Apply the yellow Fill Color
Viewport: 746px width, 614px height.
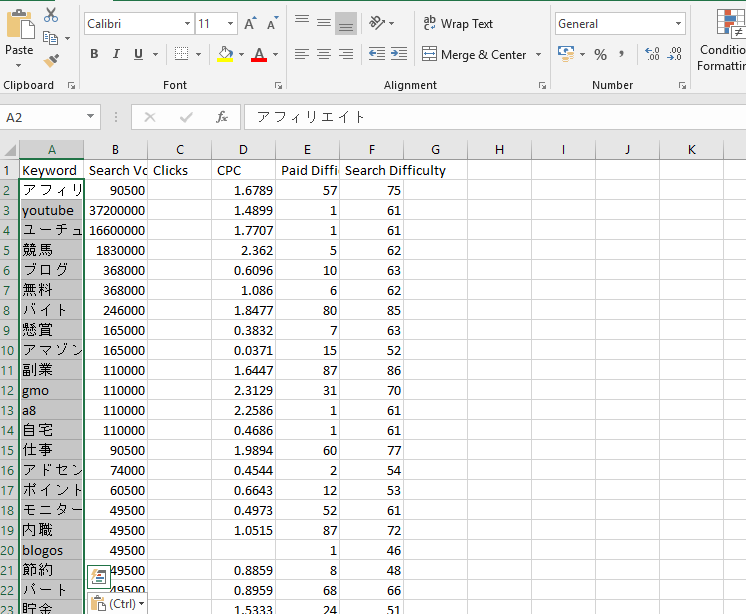click(225, 54)
